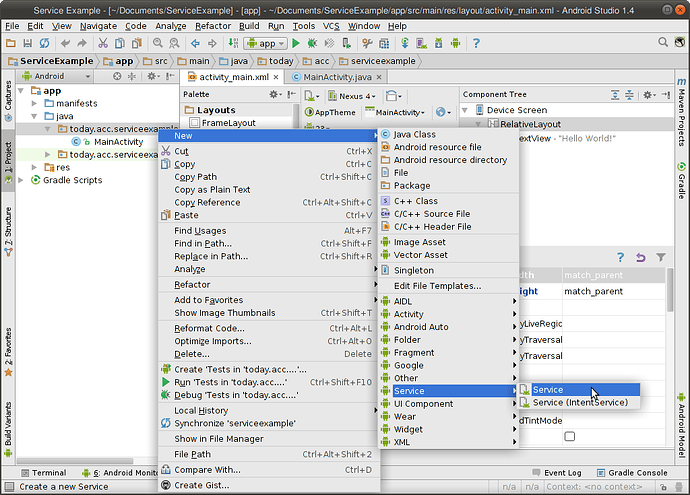Click the properties filter funnel icon
Viewport: 690px width, 495px height.
pyautogui.click(x=660, y=257)
